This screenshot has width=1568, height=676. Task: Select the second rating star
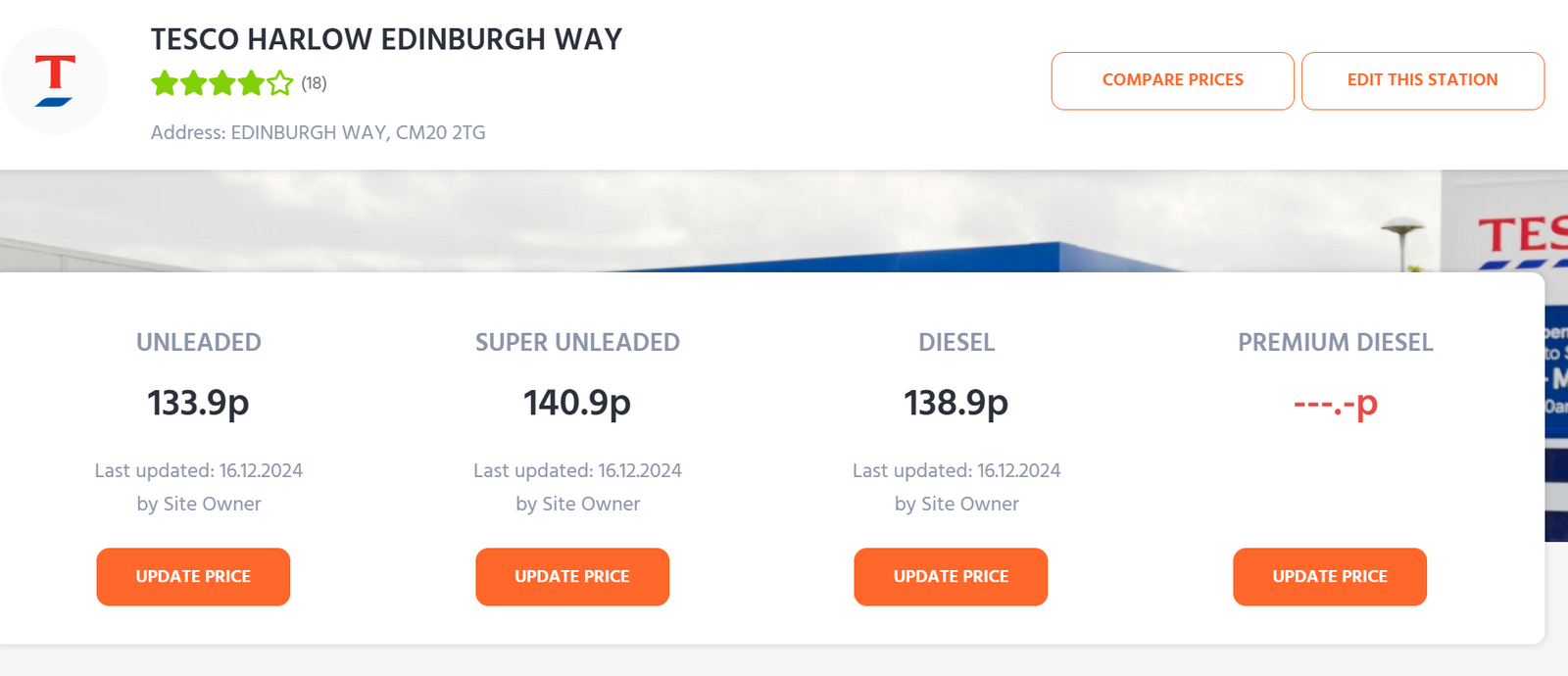click(x=193, y=83)
